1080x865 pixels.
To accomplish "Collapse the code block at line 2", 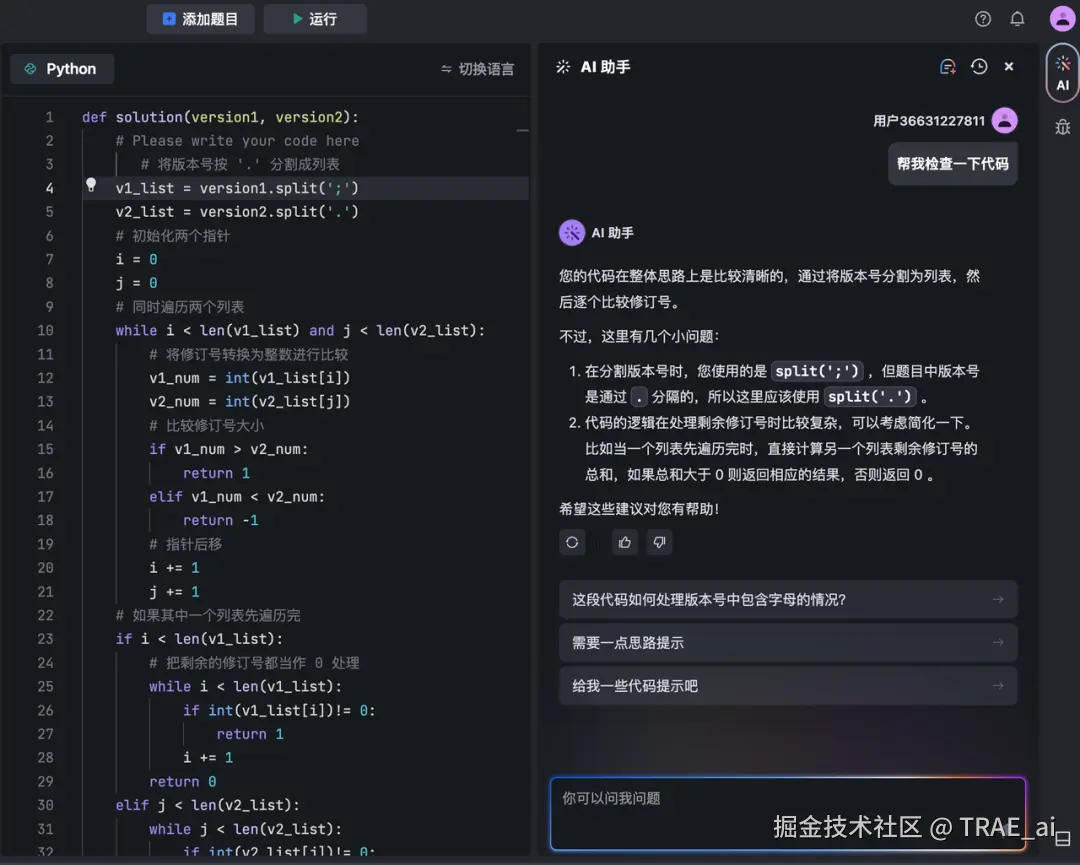I will coord(521,131).
